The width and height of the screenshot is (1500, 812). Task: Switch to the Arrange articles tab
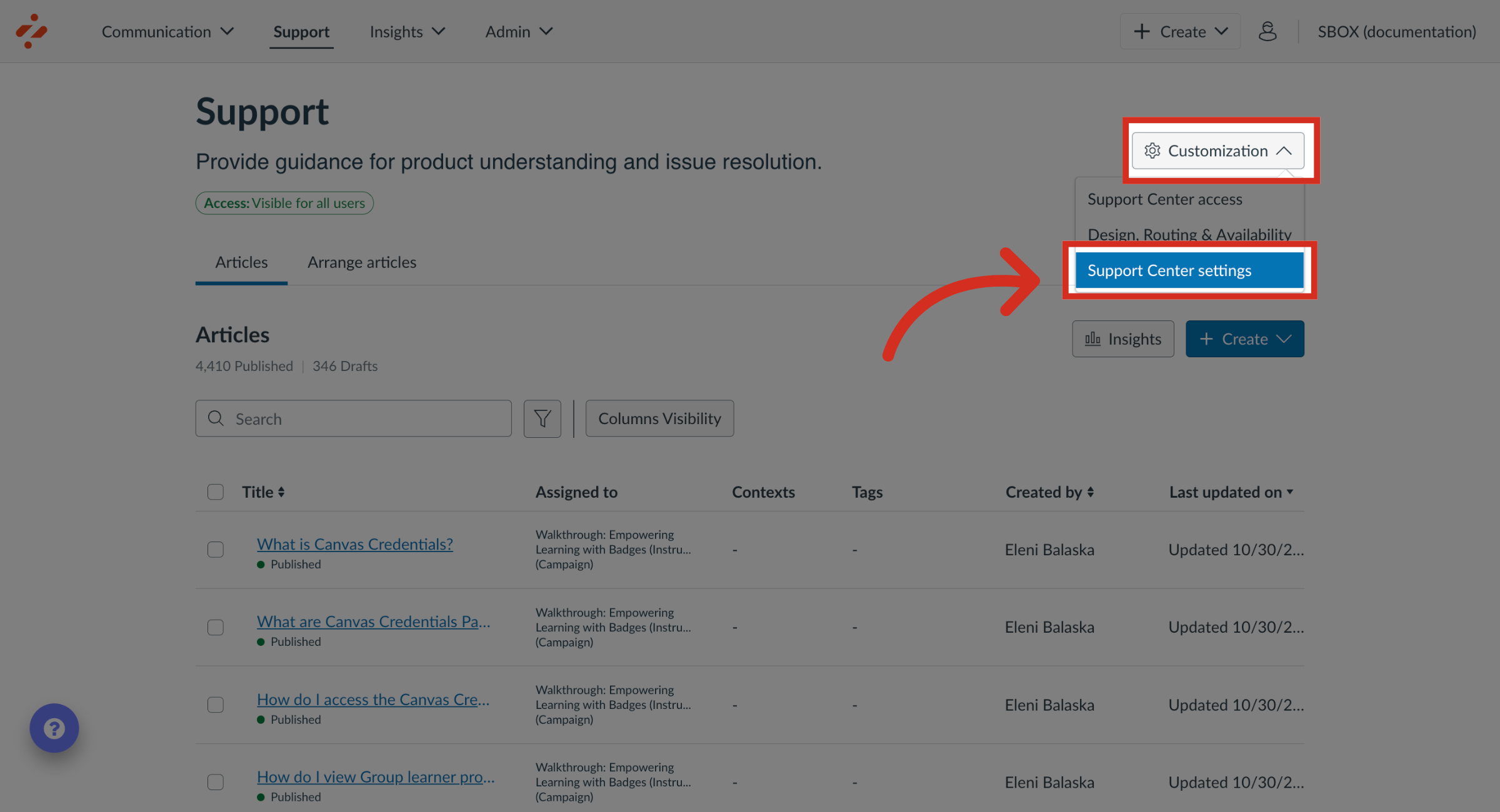point(361,262)
